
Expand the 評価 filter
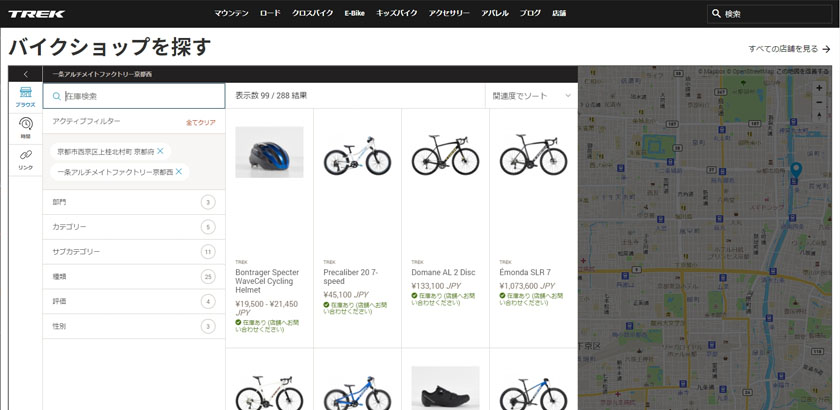(x=134, y=301)
